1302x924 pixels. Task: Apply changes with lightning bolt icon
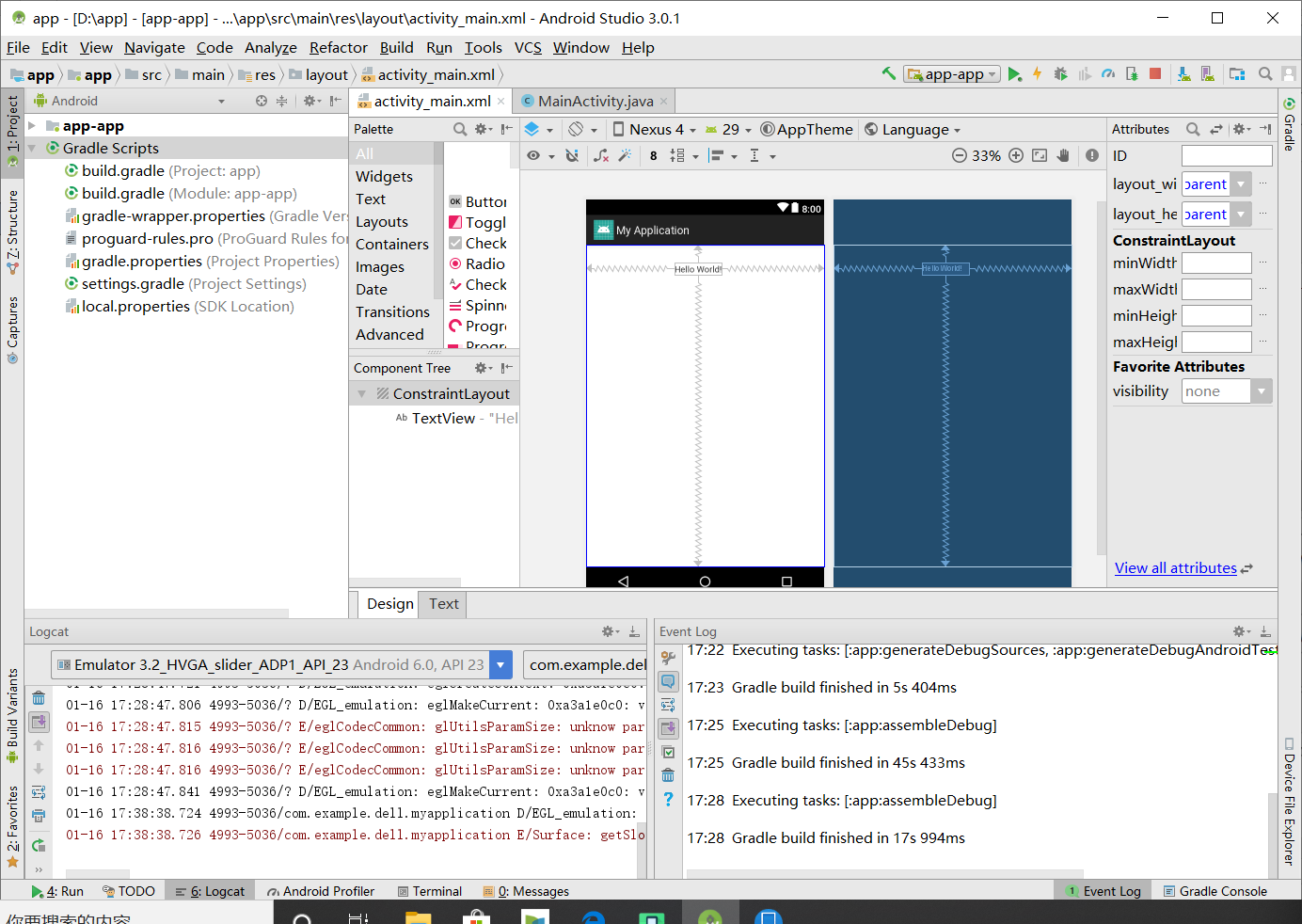point(1037,74)
